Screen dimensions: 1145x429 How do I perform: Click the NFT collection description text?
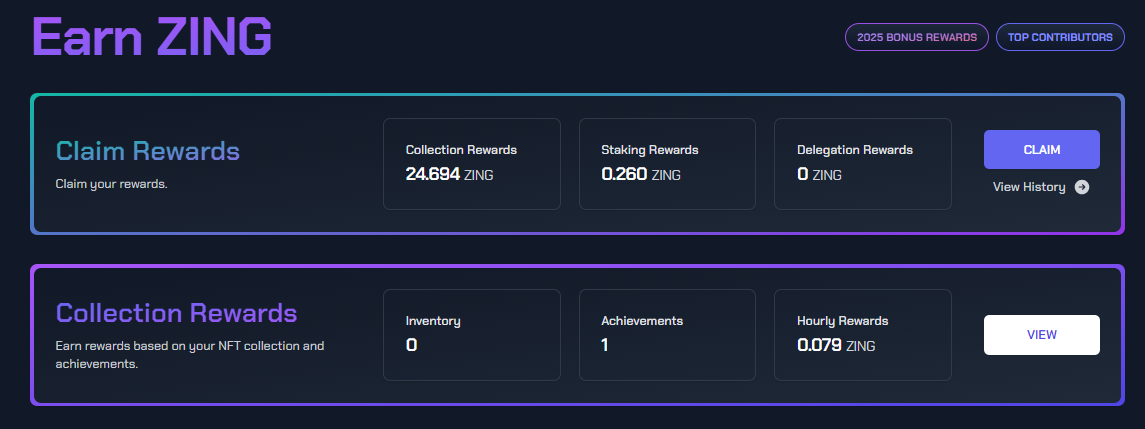[x=190, y=355]
